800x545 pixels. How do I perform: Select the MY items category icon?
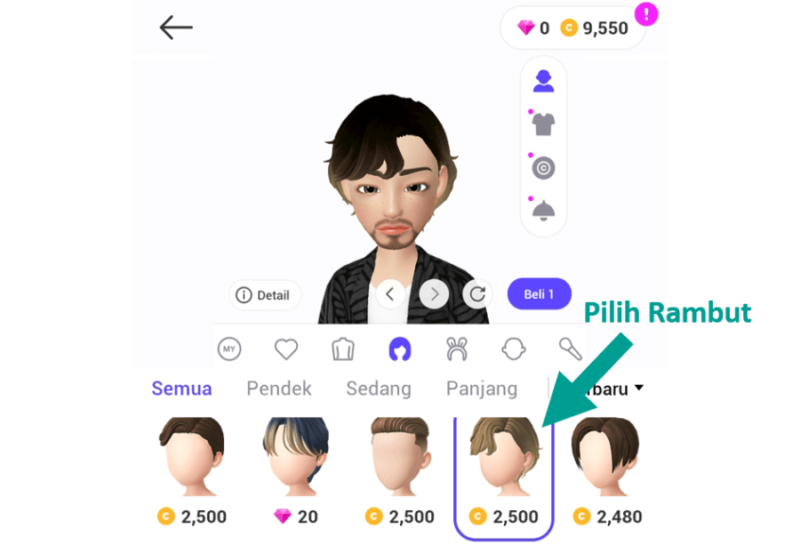pos(229,350)
